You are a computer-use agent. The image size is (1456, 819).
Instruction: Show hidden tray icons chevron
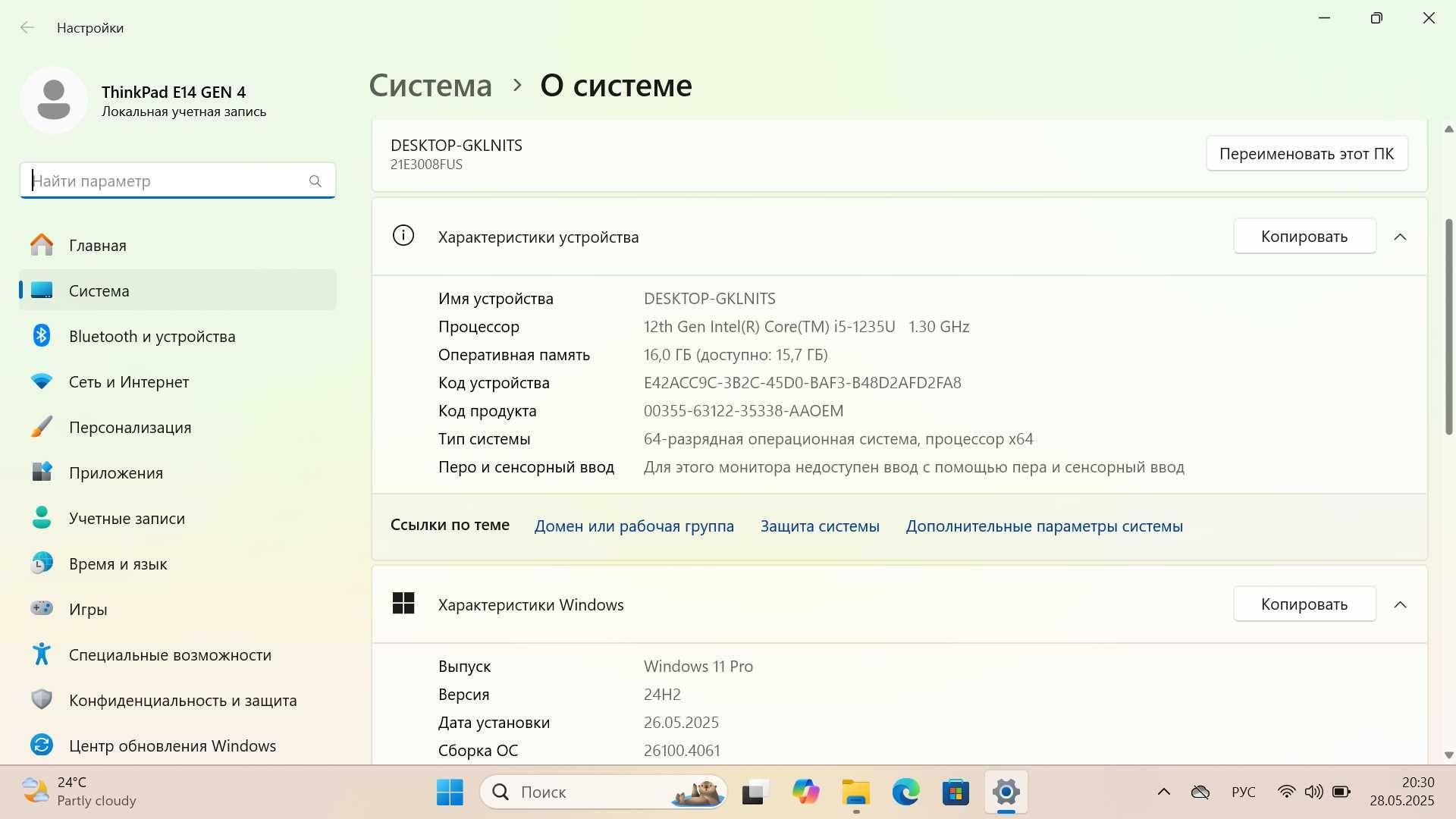point(1163,792)
